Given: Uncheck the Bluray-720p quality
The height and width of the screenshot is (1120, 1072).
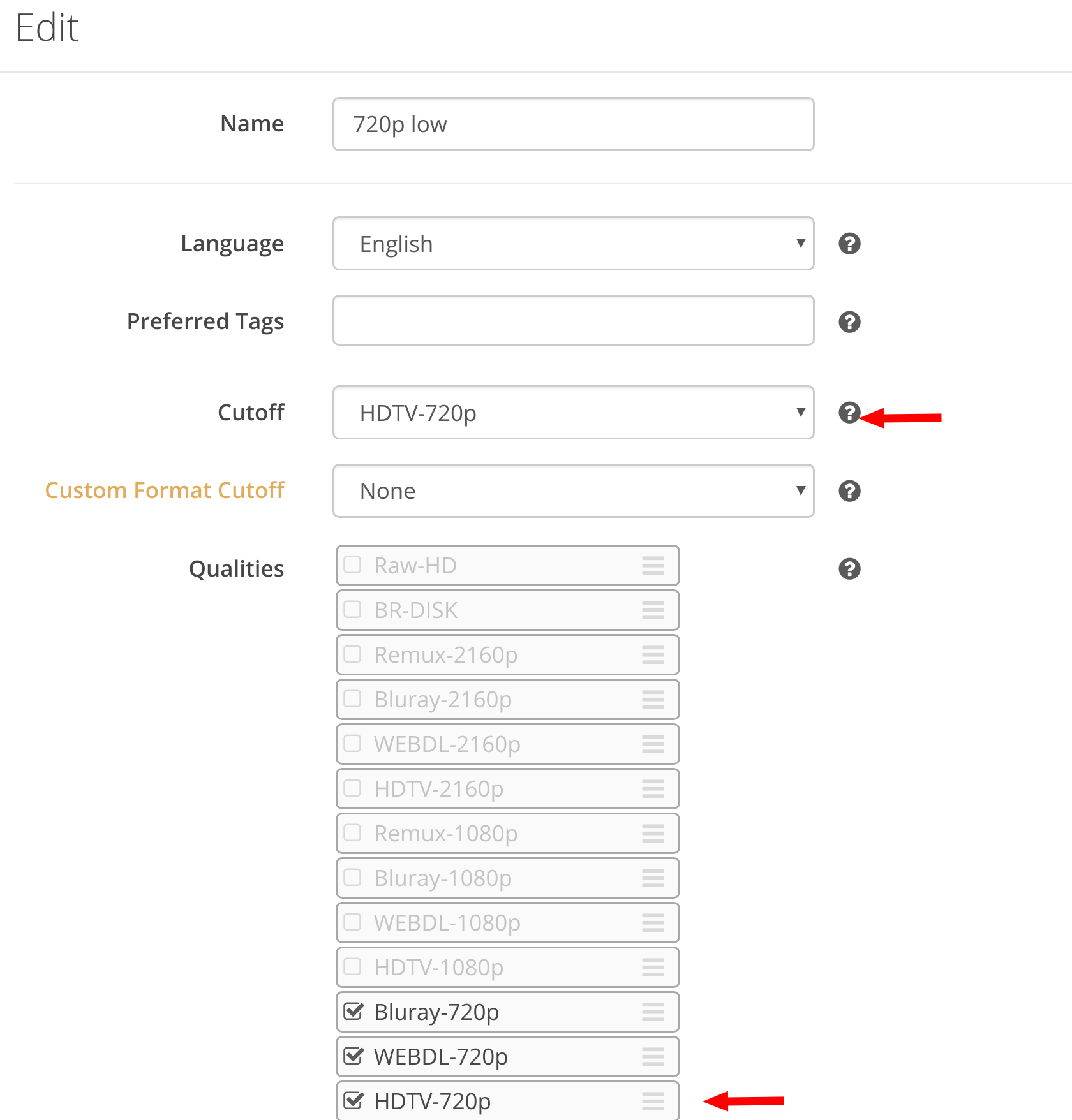Looking at the screenshot, I should click(354, 1011).
